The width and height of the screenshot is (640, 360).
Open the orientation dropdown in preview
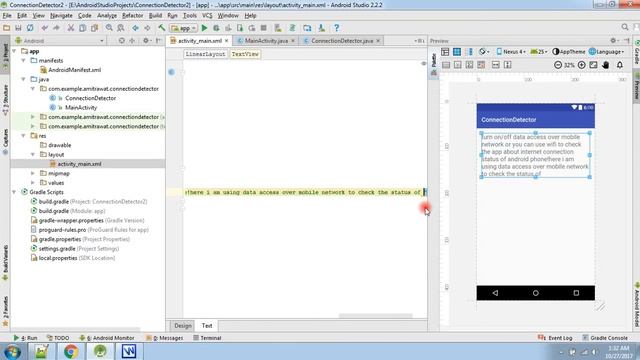[484, 52]
